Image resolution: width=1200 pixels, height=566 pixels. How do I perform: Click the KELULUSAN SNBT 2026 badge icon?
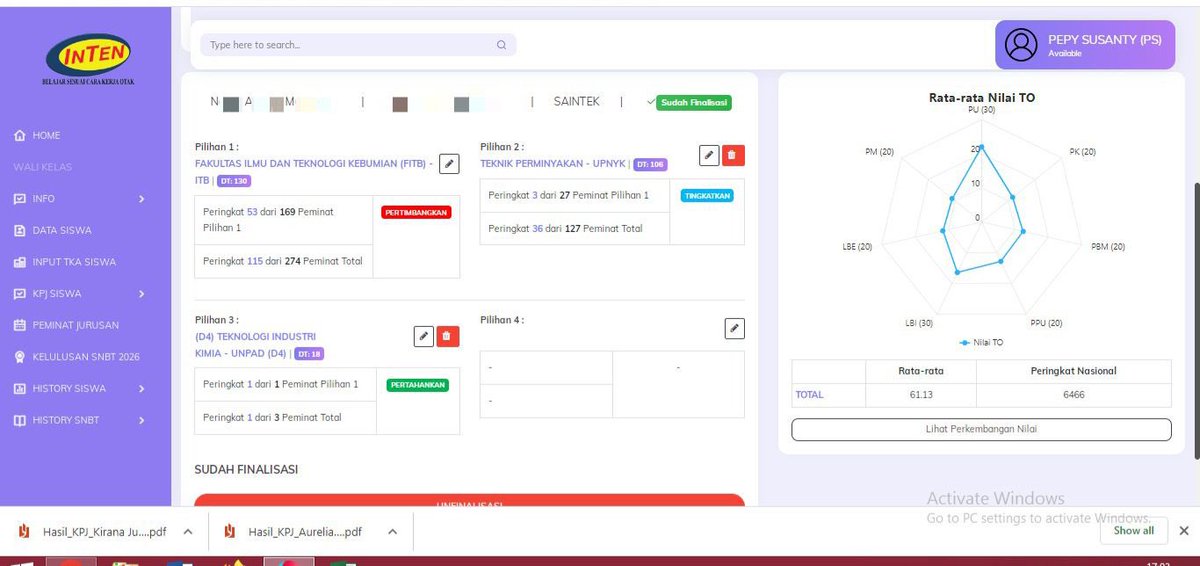(x=19, y=357)
